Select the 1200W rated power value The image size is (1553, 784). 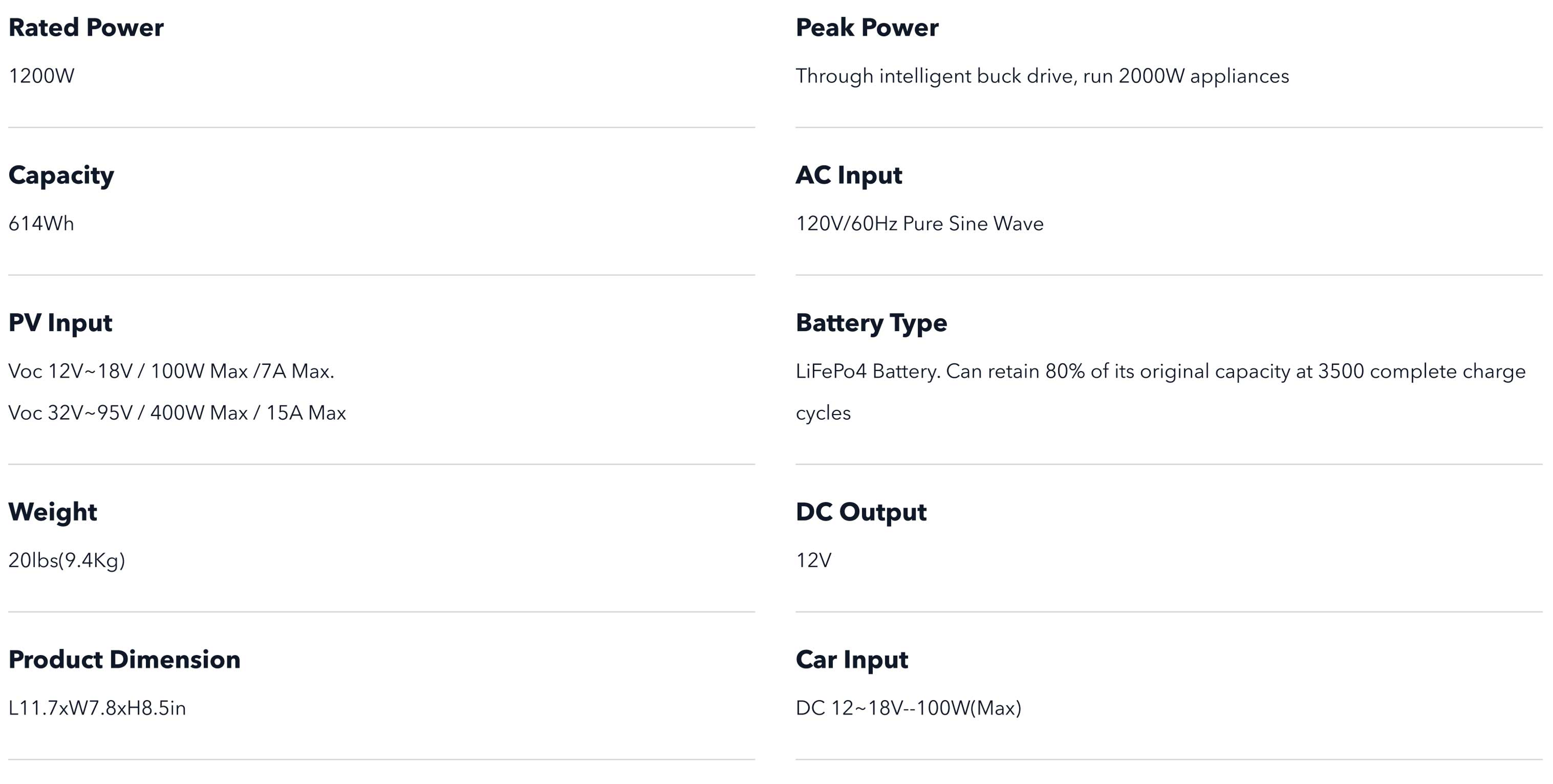(x=41, y=76)
